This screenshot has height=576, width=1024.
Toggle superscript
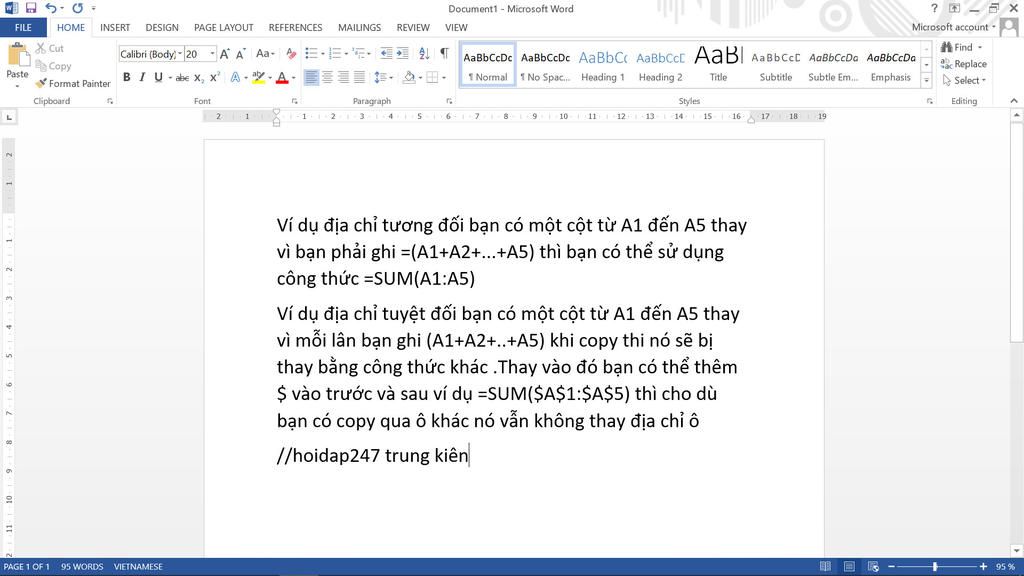(x=214, y=77)
